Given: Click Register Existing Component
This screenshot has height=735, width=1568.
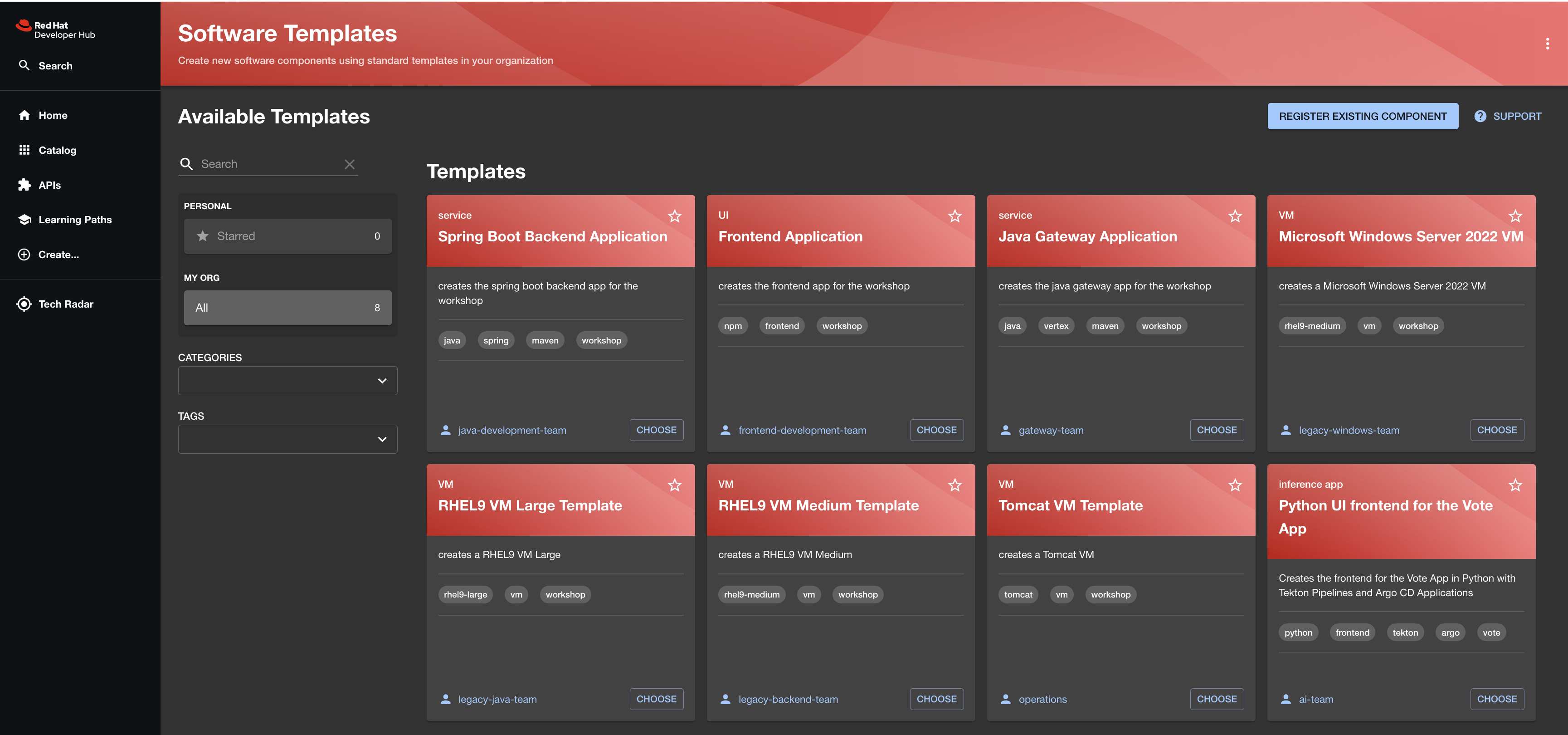Looking at the screenshot, I should (x=1363, y=116).
